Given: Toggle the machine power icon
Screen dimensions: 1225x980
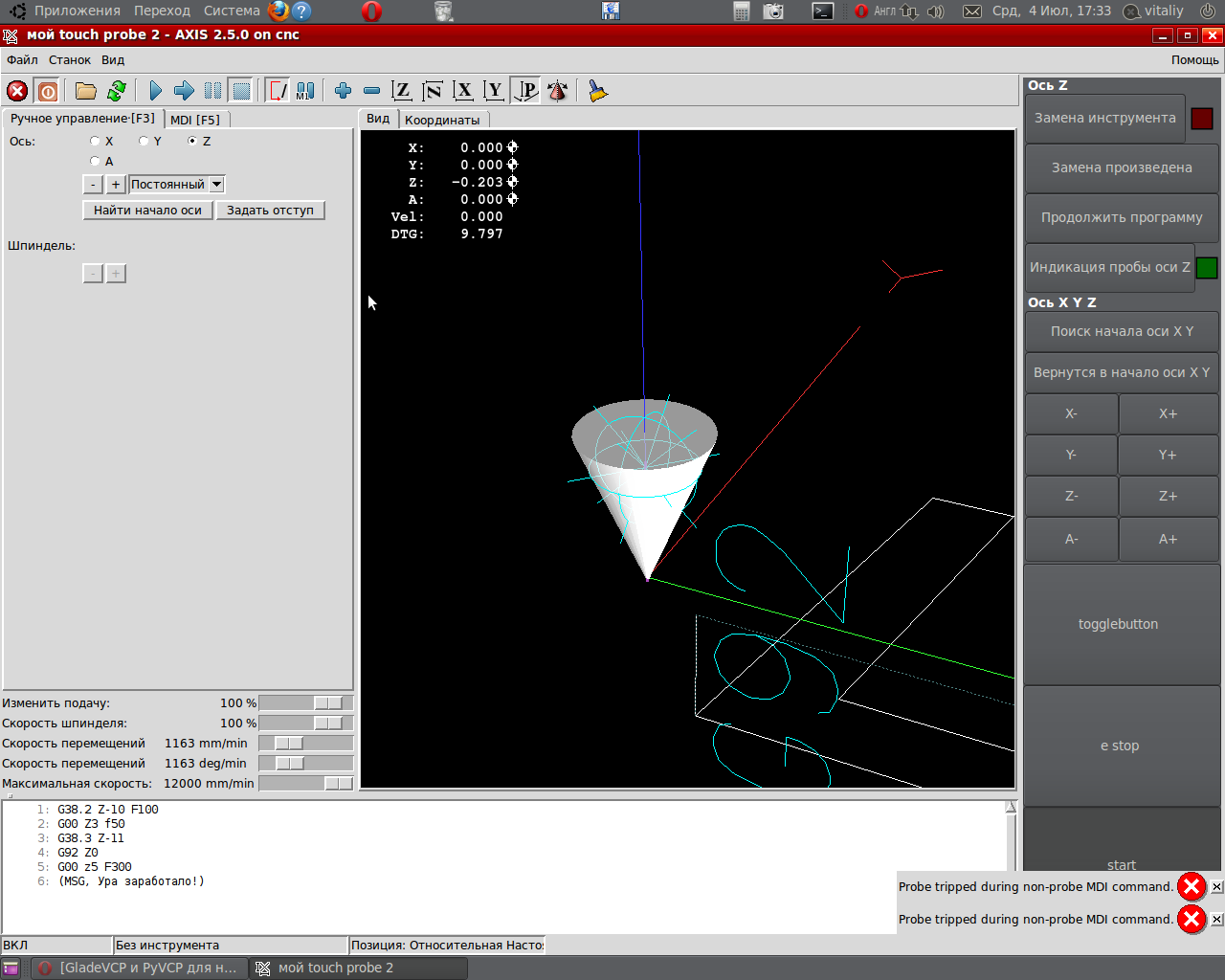Looking at the screenshot, I should tap(48, 91).
